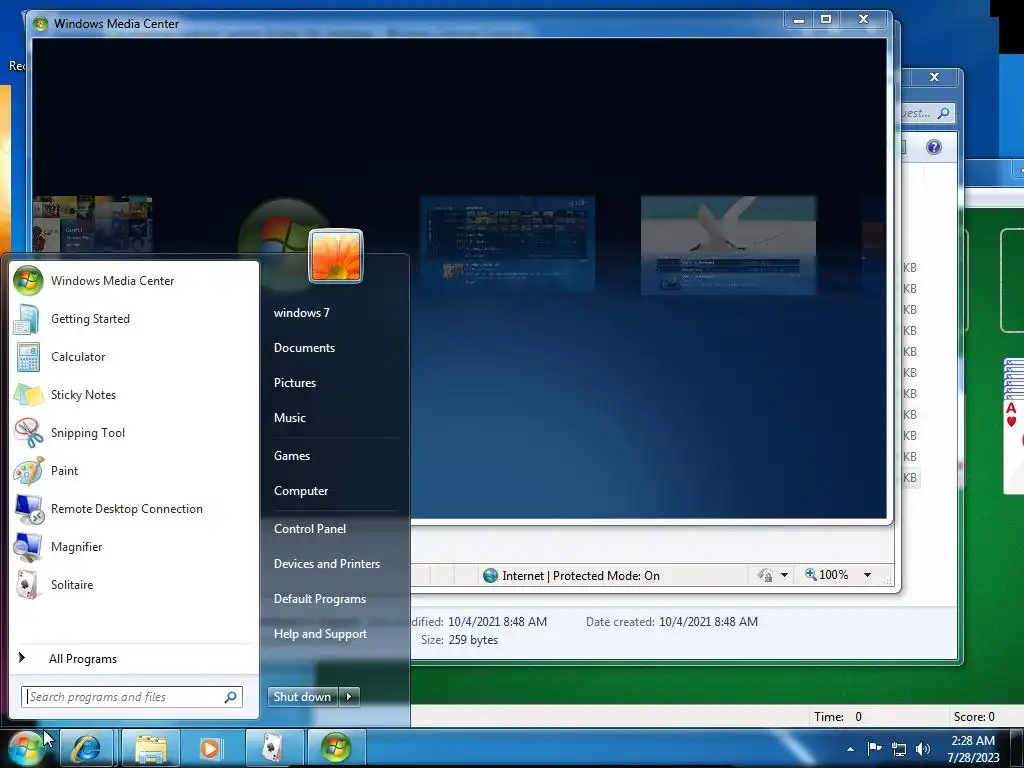This screenshot has height=768, width=1024.
Task: Click the 100% zoom level text
Action: point(833,575)
